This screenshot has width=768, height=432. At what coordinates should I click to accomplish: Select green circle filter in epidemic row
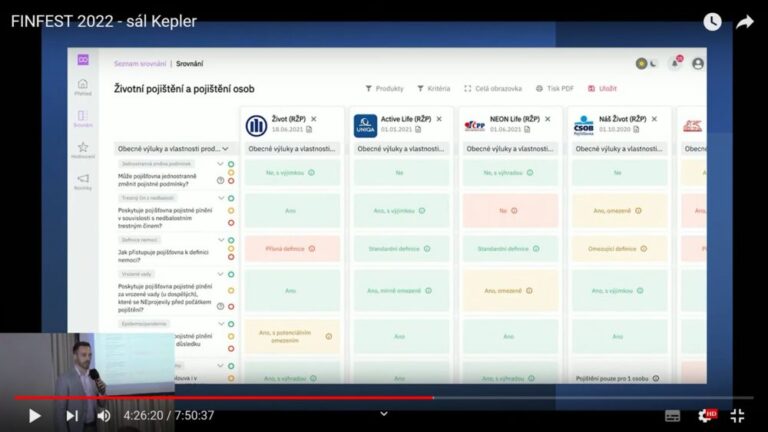click(x=231, y=324)
